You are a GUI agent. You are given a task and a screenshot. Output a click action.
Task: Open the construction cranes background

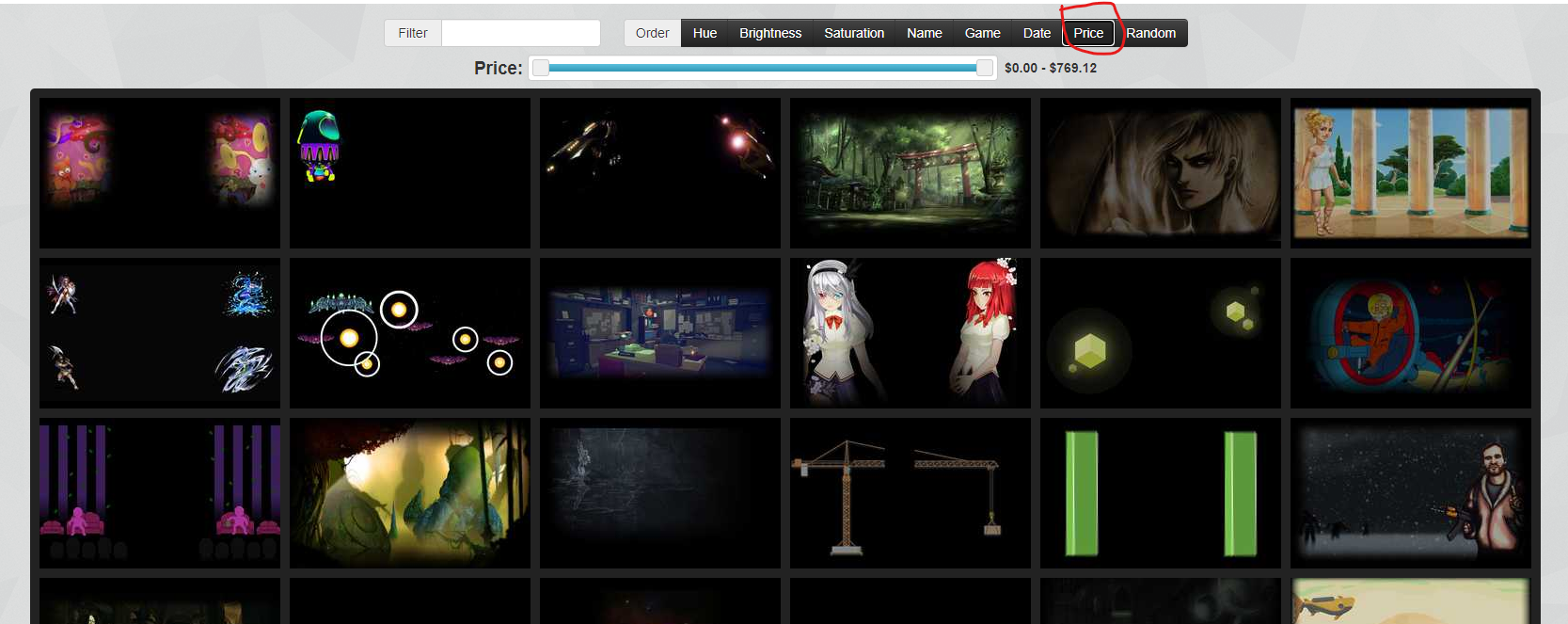click(x=911, y=493)
